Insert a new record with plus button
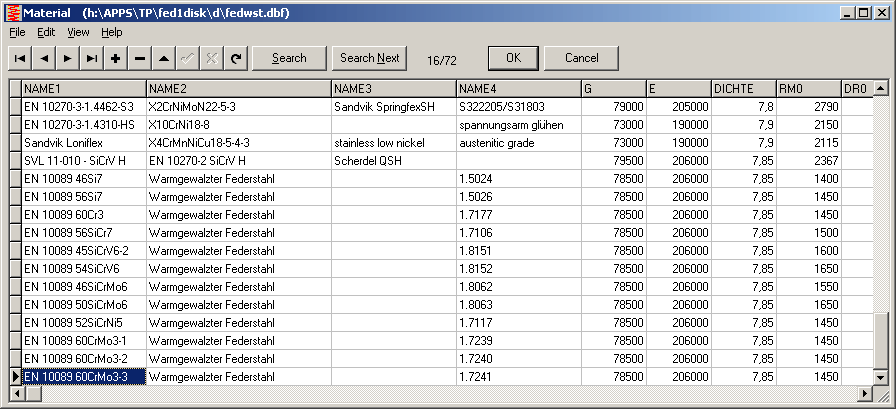The image size is (896, 409). tap(116, 58)
